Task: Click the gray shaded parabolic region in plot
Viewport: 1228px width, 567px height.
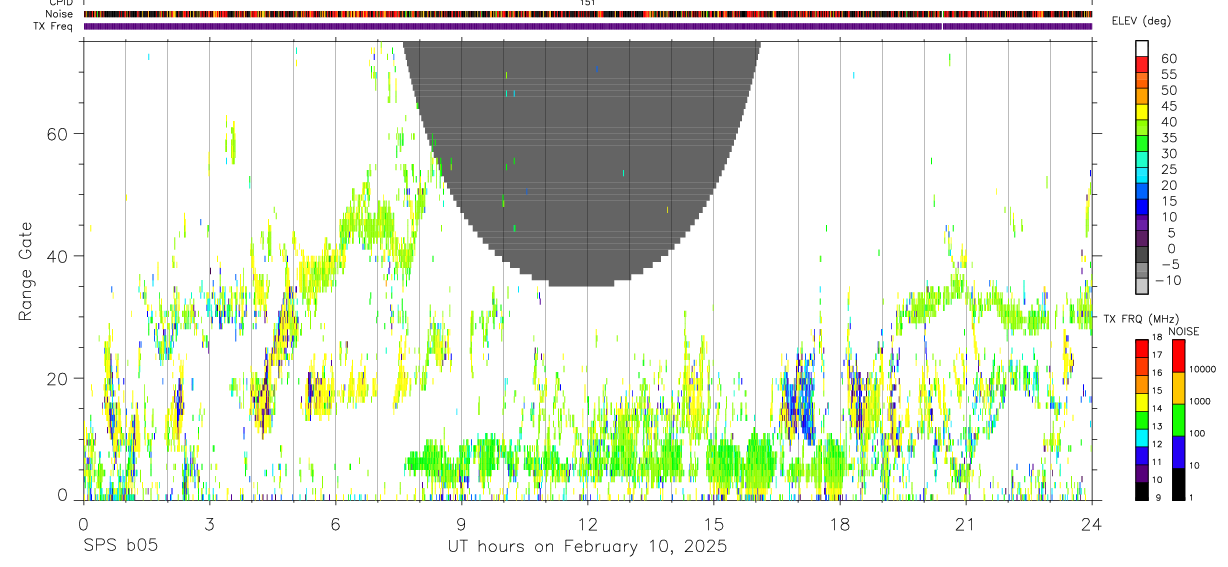Action: 583,165
